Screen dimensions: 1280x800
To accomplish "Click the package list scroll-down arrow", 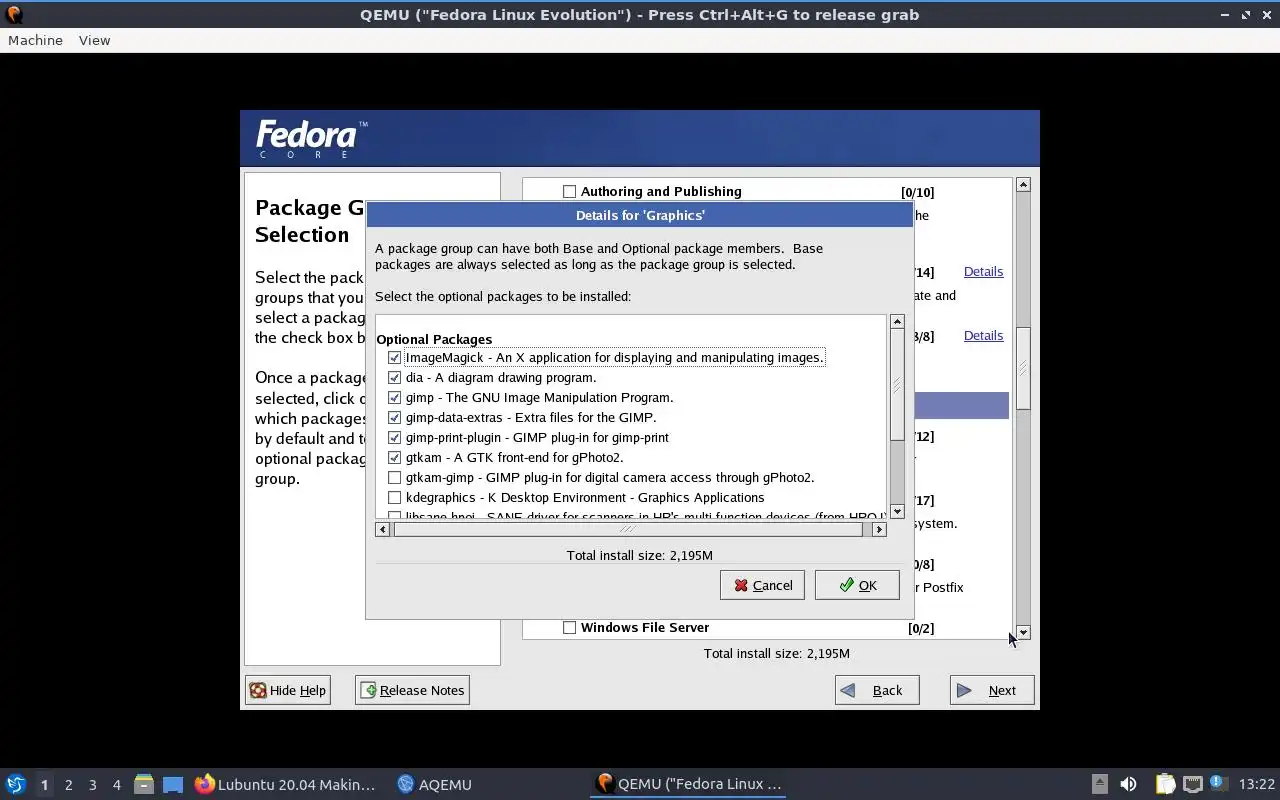I will [x=897, y=511].
